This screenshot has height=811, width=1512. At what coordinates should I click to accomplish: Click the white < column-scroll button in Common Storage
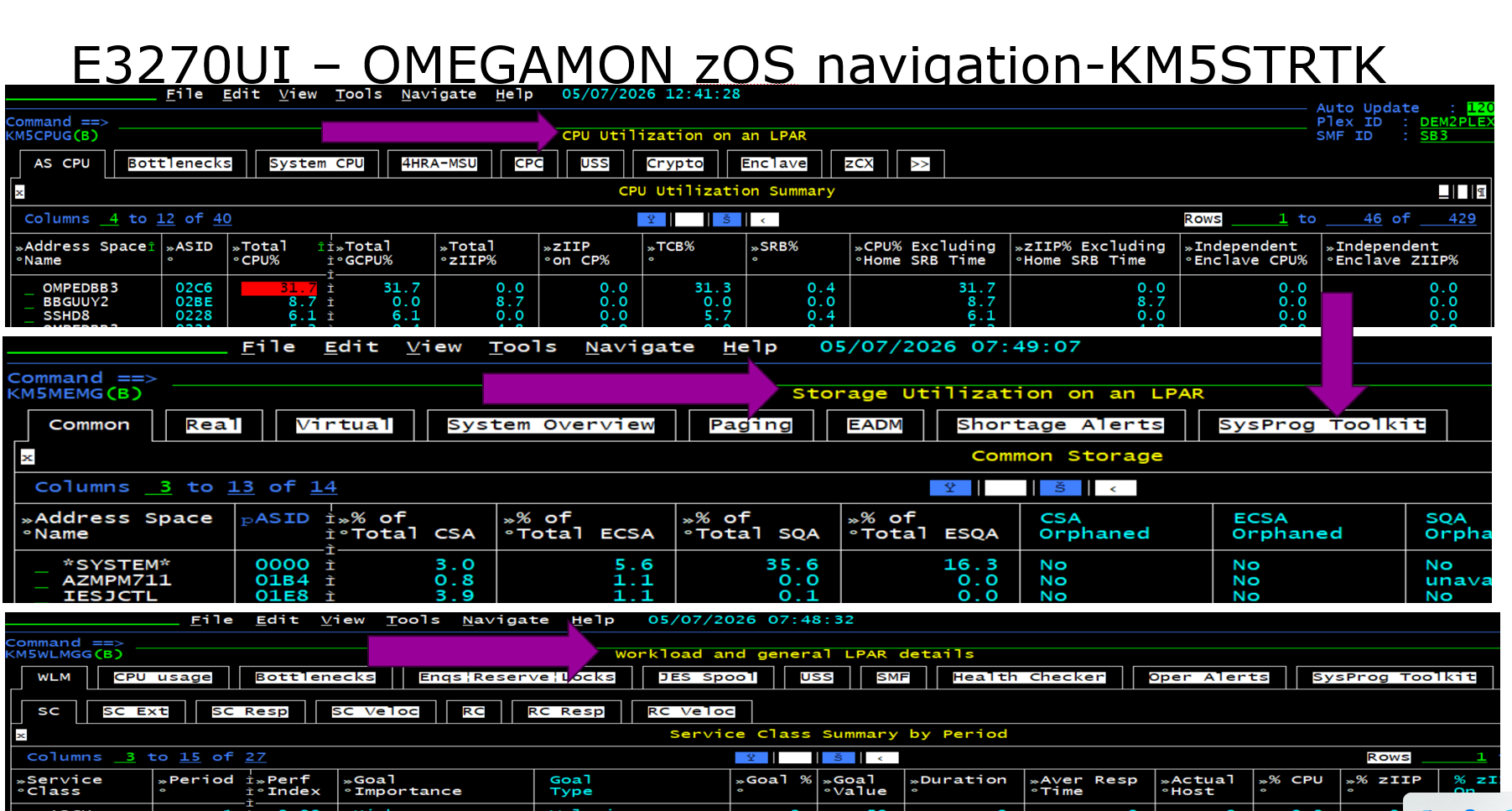tap(1115, 487)
